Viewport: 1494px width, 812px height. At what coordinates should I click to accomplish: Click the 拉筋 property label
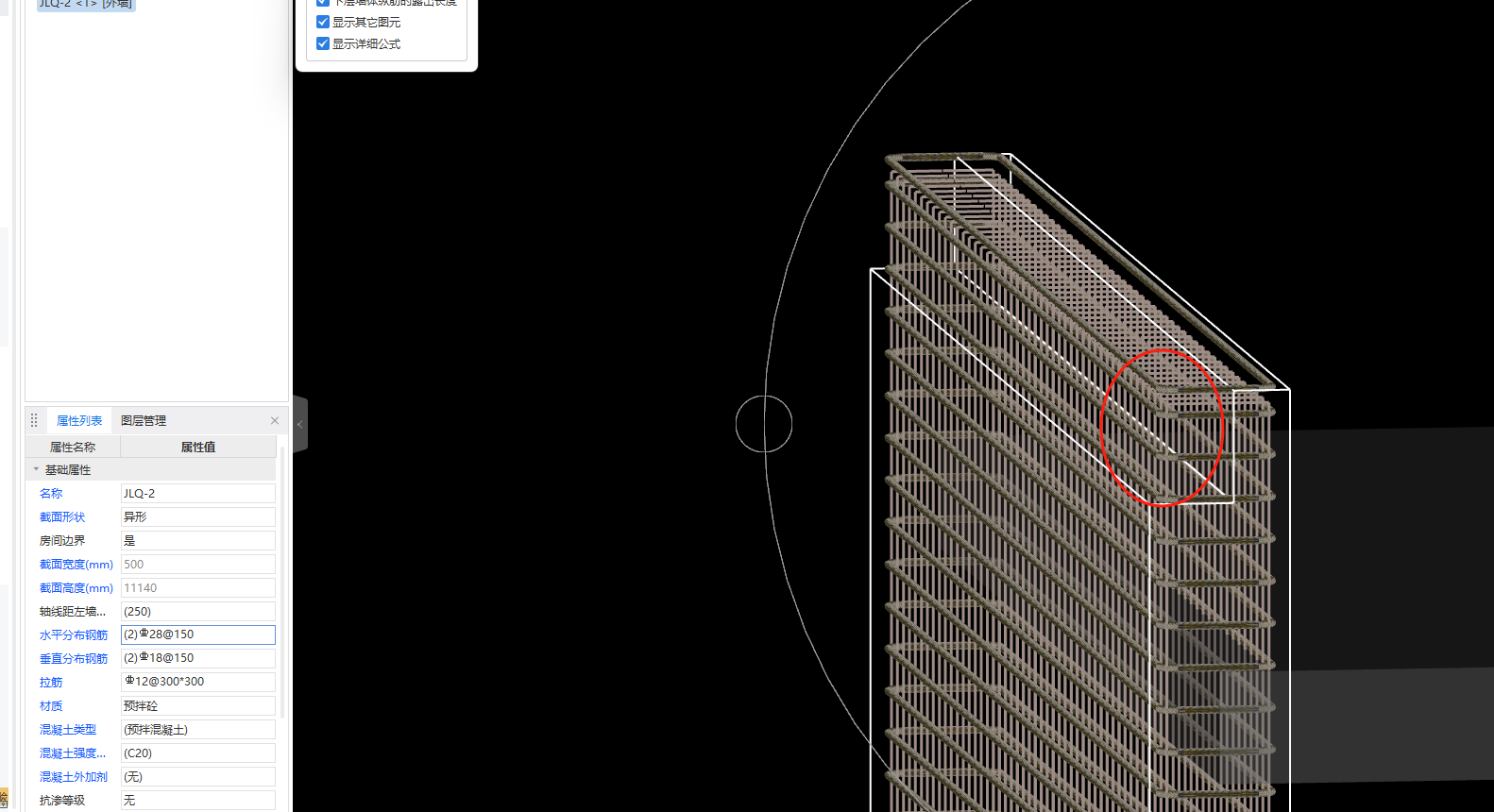click(x=51, y=682)
